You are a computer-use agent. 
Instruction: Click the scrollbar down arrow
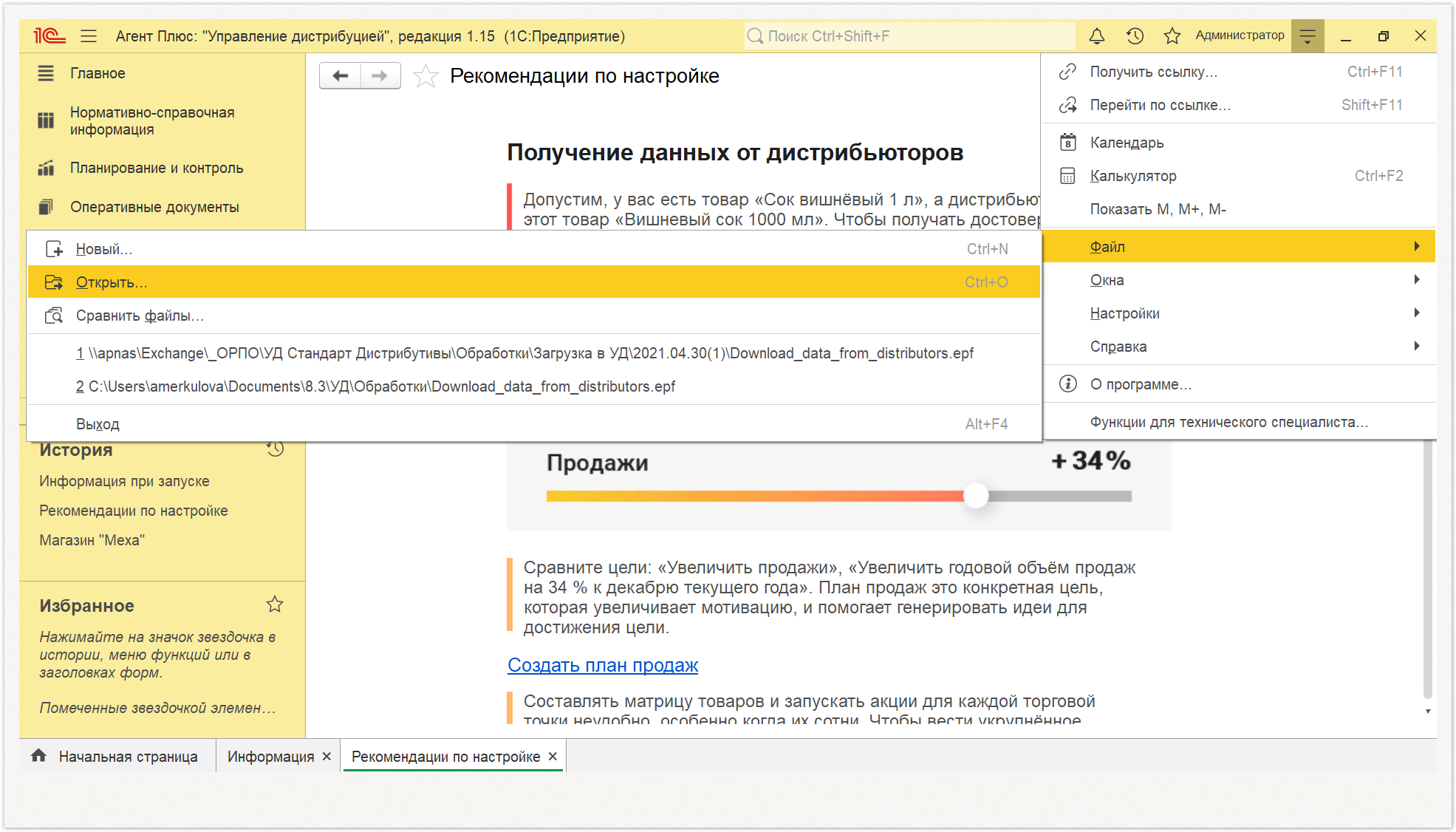pos(1428,711)
